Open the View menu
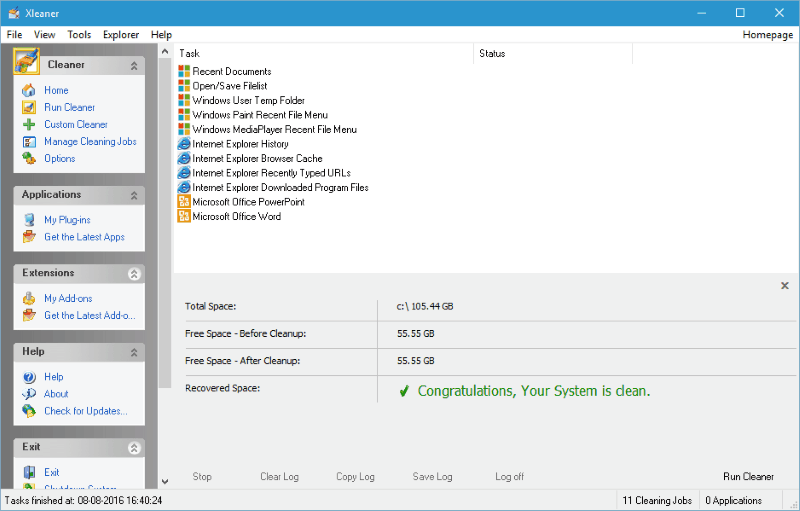800x511 pixels. (x=44, y=35)
